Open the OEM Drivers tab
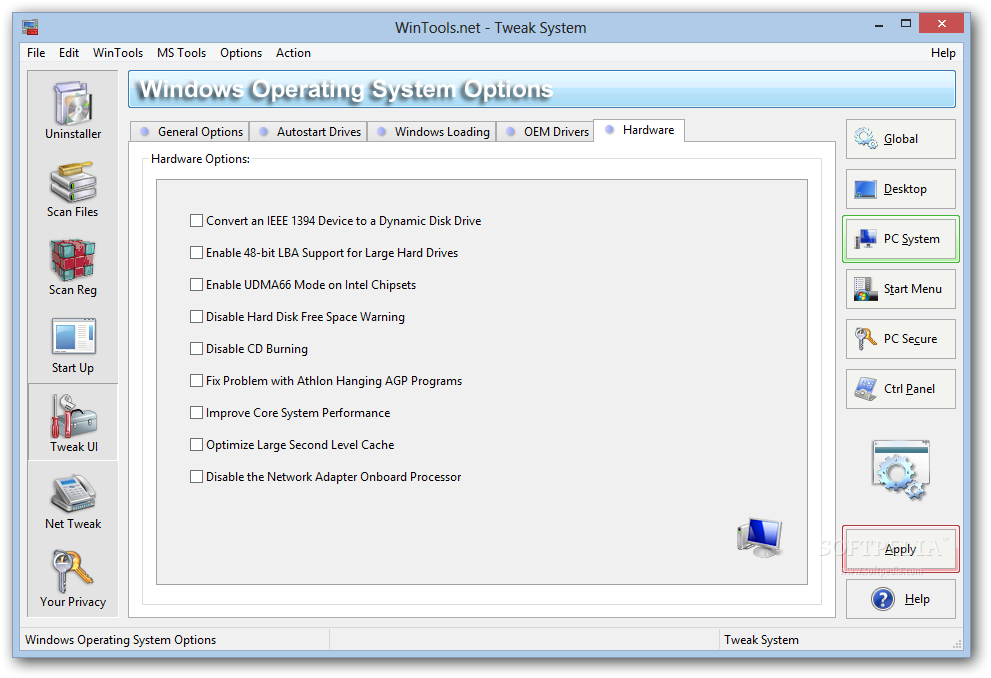 [545, 131]
